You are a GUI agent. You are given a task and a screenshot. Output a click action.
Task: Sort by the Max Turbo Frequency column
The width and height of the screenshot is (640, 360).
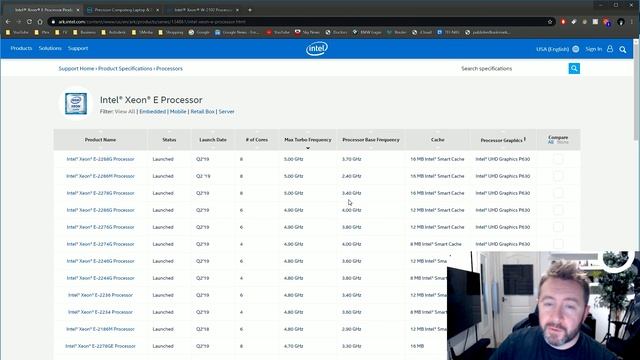(x=307, y=140)
